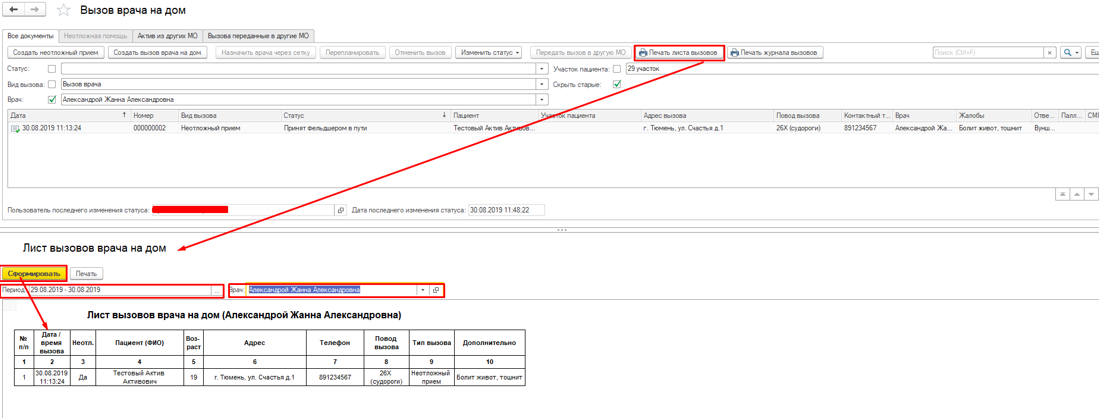The image size is (1099, 418).
Task: Click the forward navigation arrow
Action: coord(35,10)
